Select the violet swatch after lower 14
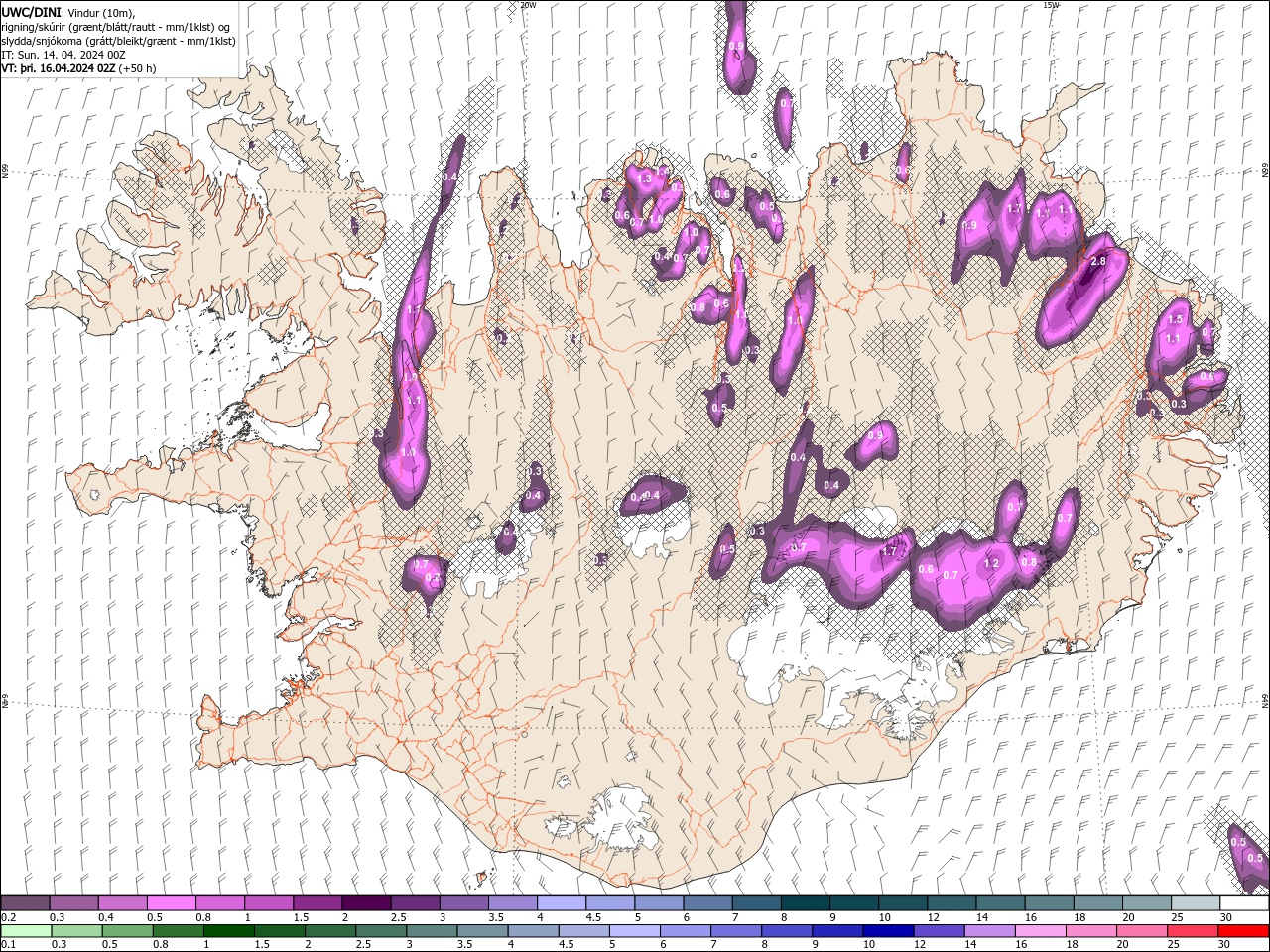1270x952 pixels. 988,931
